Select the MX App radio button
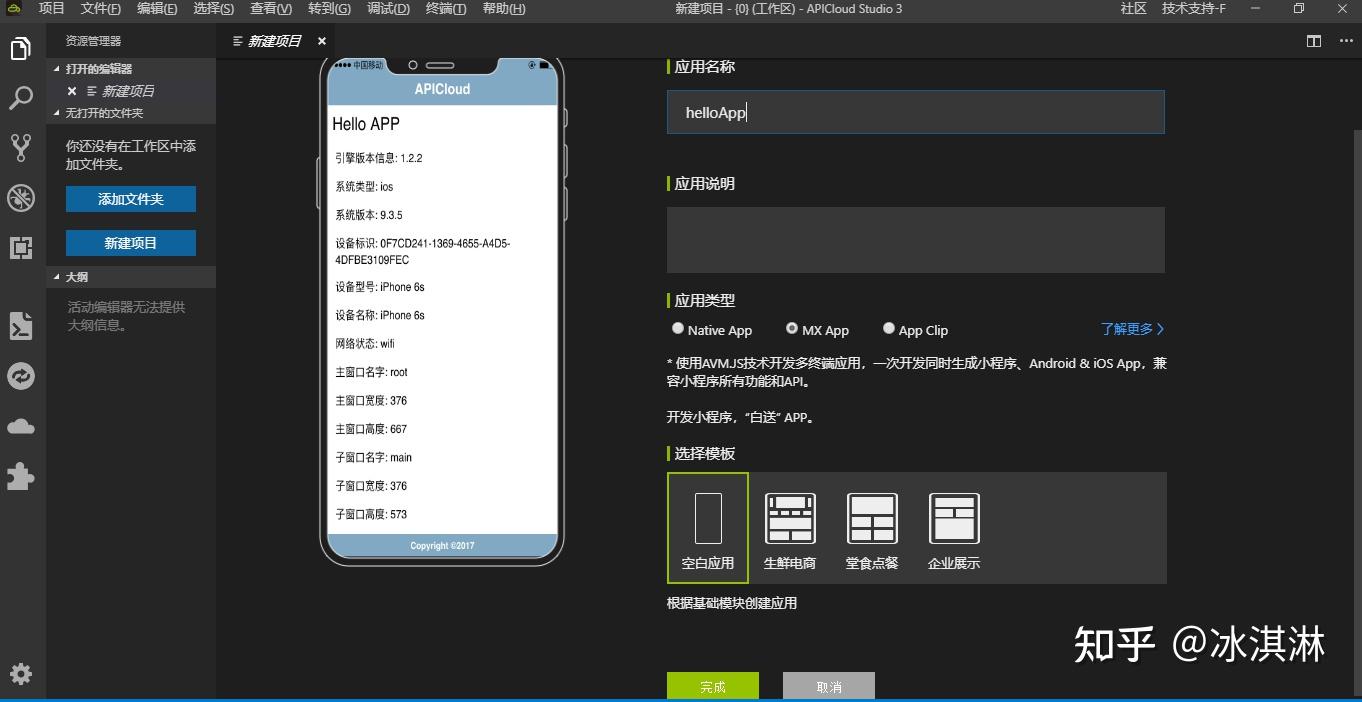This screenshot has height=702, width=1362. pyautogui.click(x=791, y=328)
